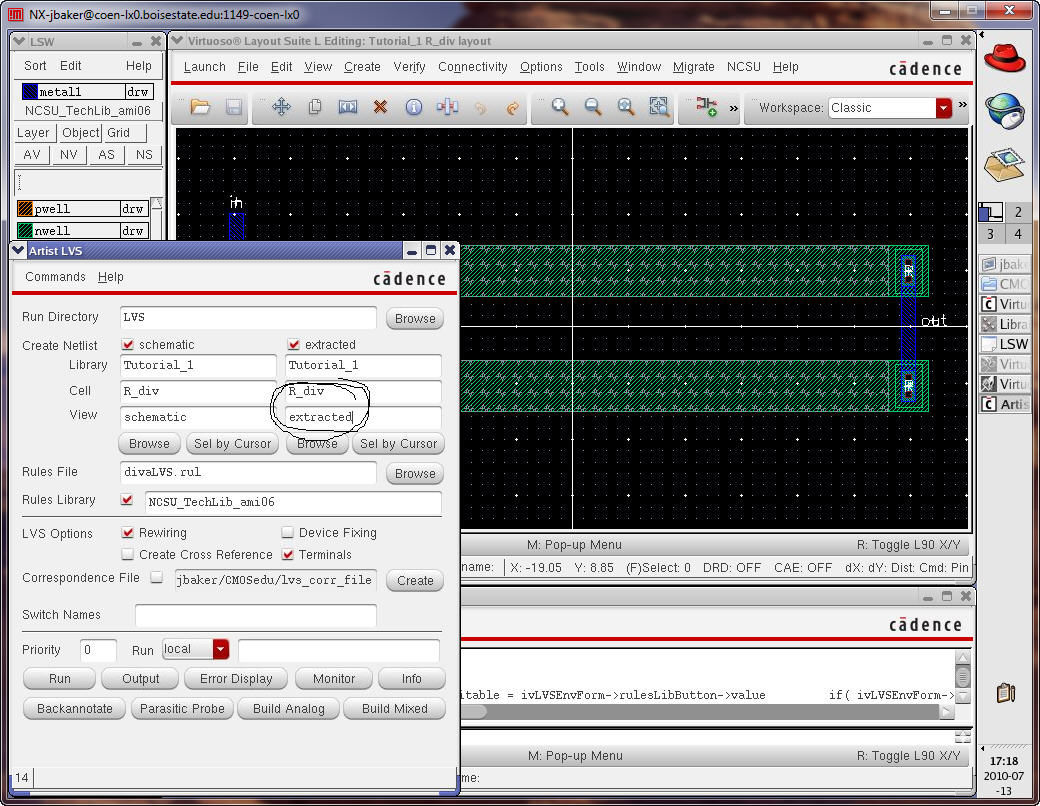Click the Redo arrow icon
1040x806 pixels.
click(513, 107)
